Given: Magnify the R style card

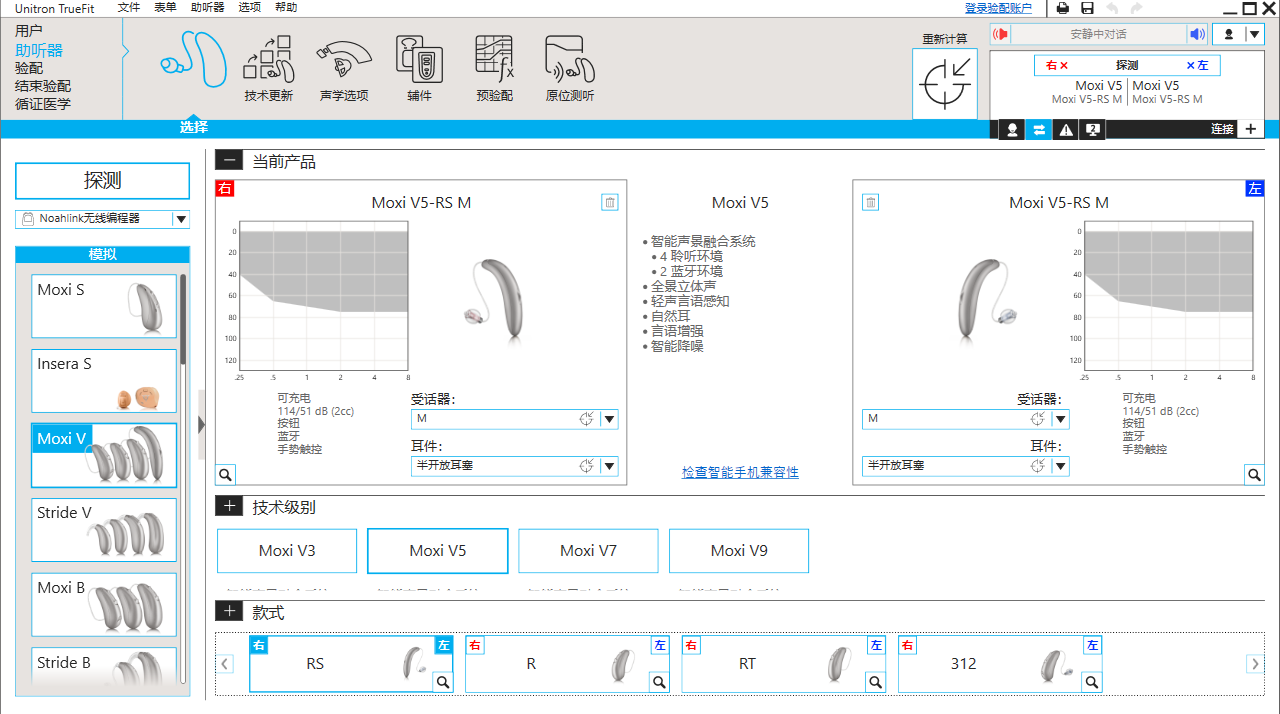Looking at the screenshot, I should pos(659,682).
